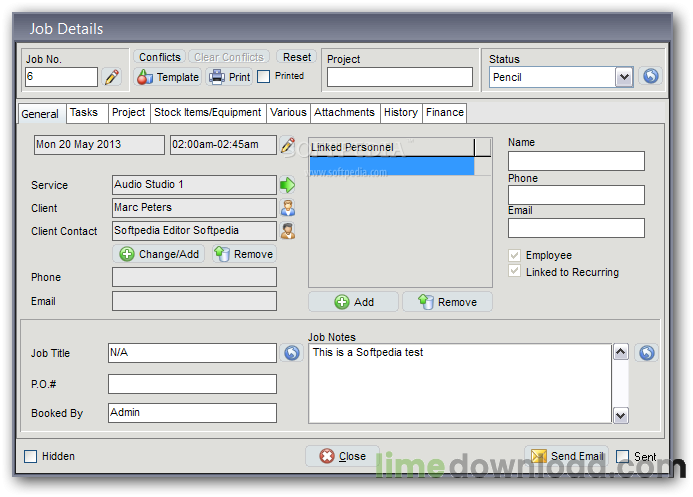
Task: Click the Marc Peters client field
Action: 194,208
